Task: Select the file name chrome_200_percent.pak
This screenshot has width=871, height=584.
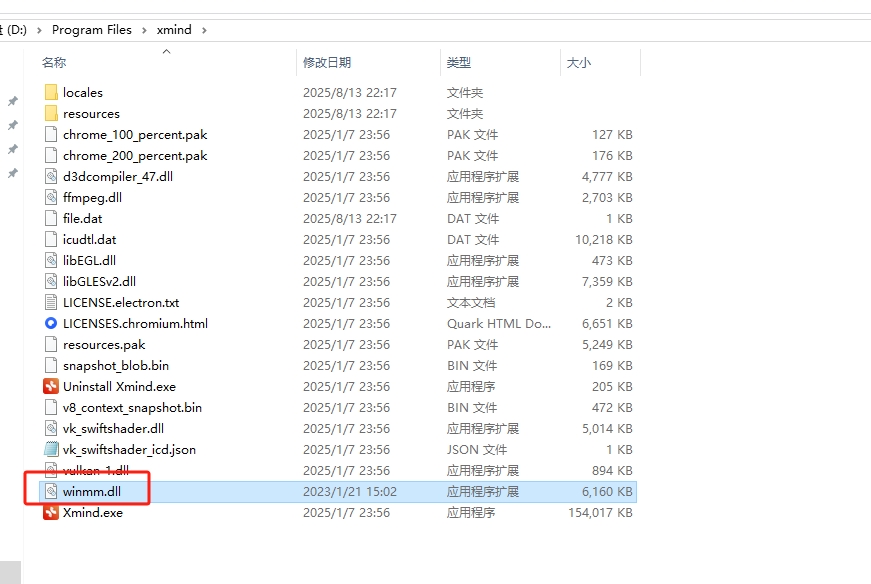Action: [135, 156]
